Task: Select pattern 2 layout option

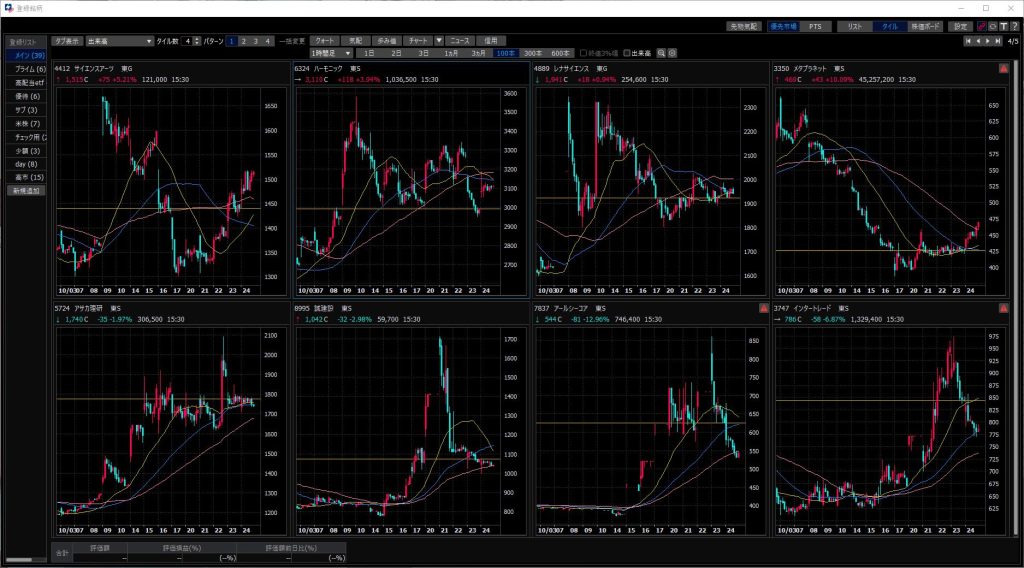Action: click(244, 41)
